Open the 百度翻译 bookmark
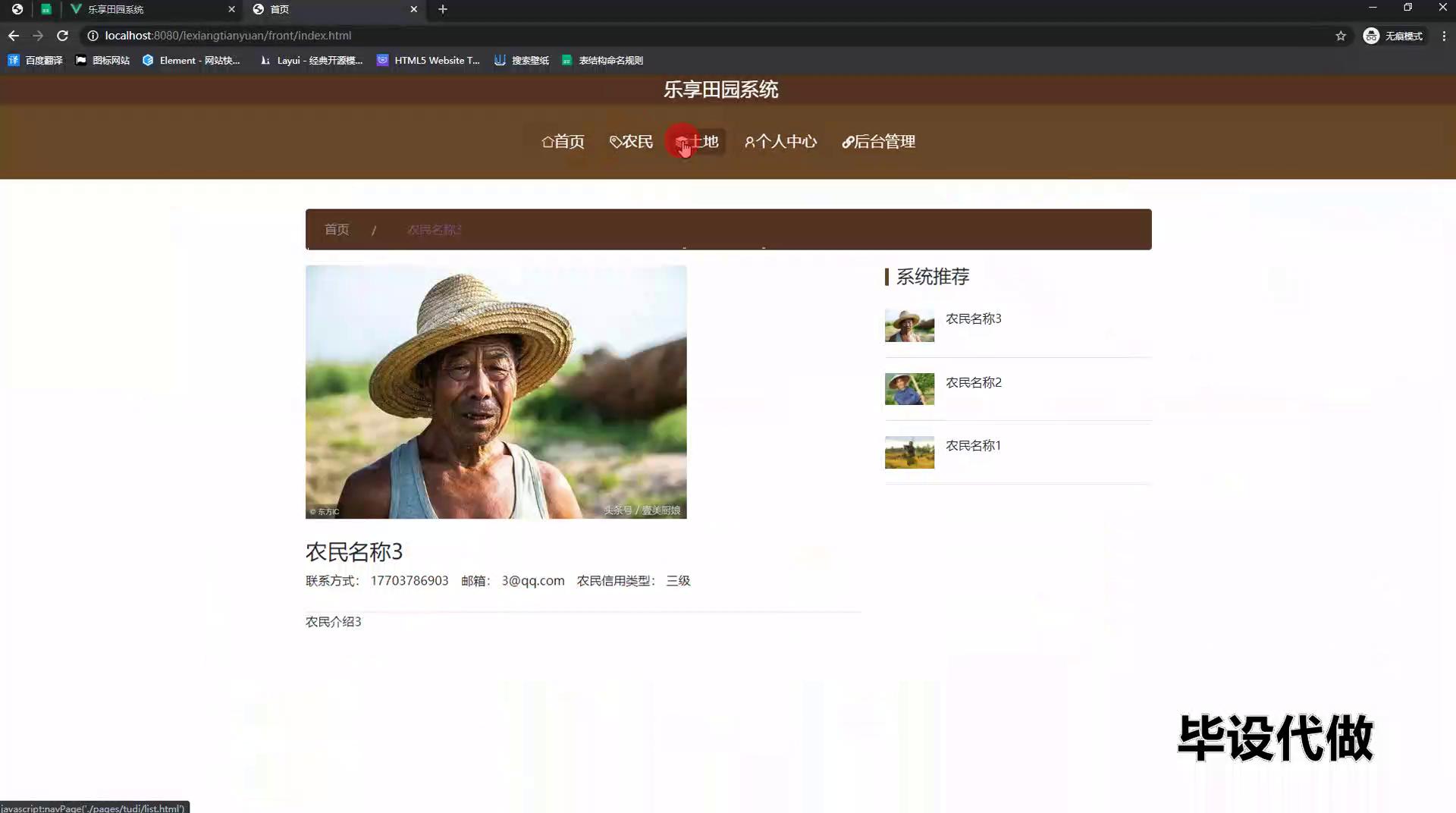1456x813 pixels. pyautogui.click(x=35, y=60)
